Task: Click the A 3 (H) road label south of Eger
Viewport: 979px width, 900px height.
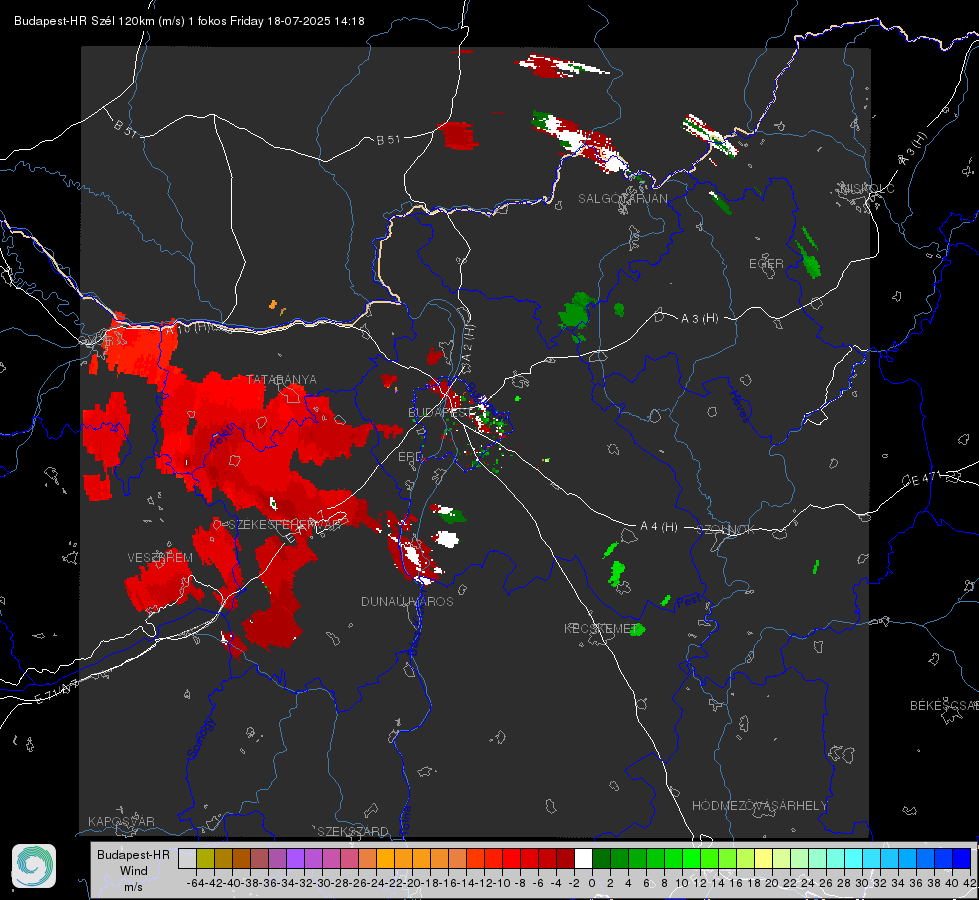Action: coord(699,319)
